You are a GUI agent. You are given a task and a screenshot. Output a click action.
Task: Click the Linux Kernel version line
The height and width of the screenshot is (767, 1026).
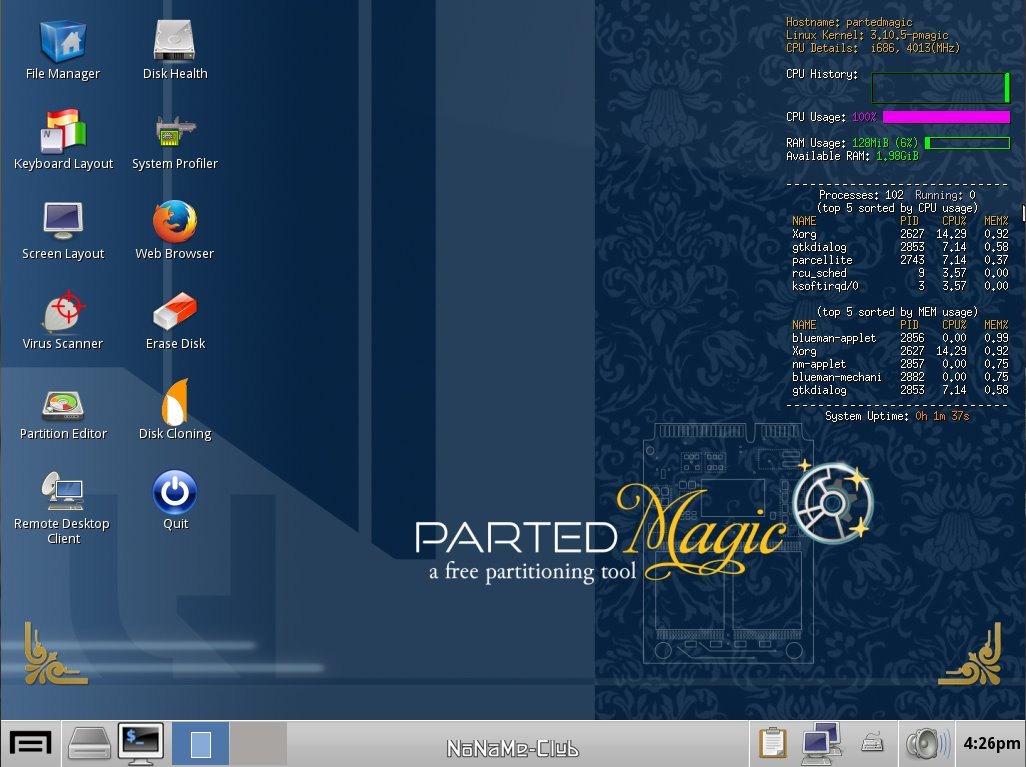[867, 35]
